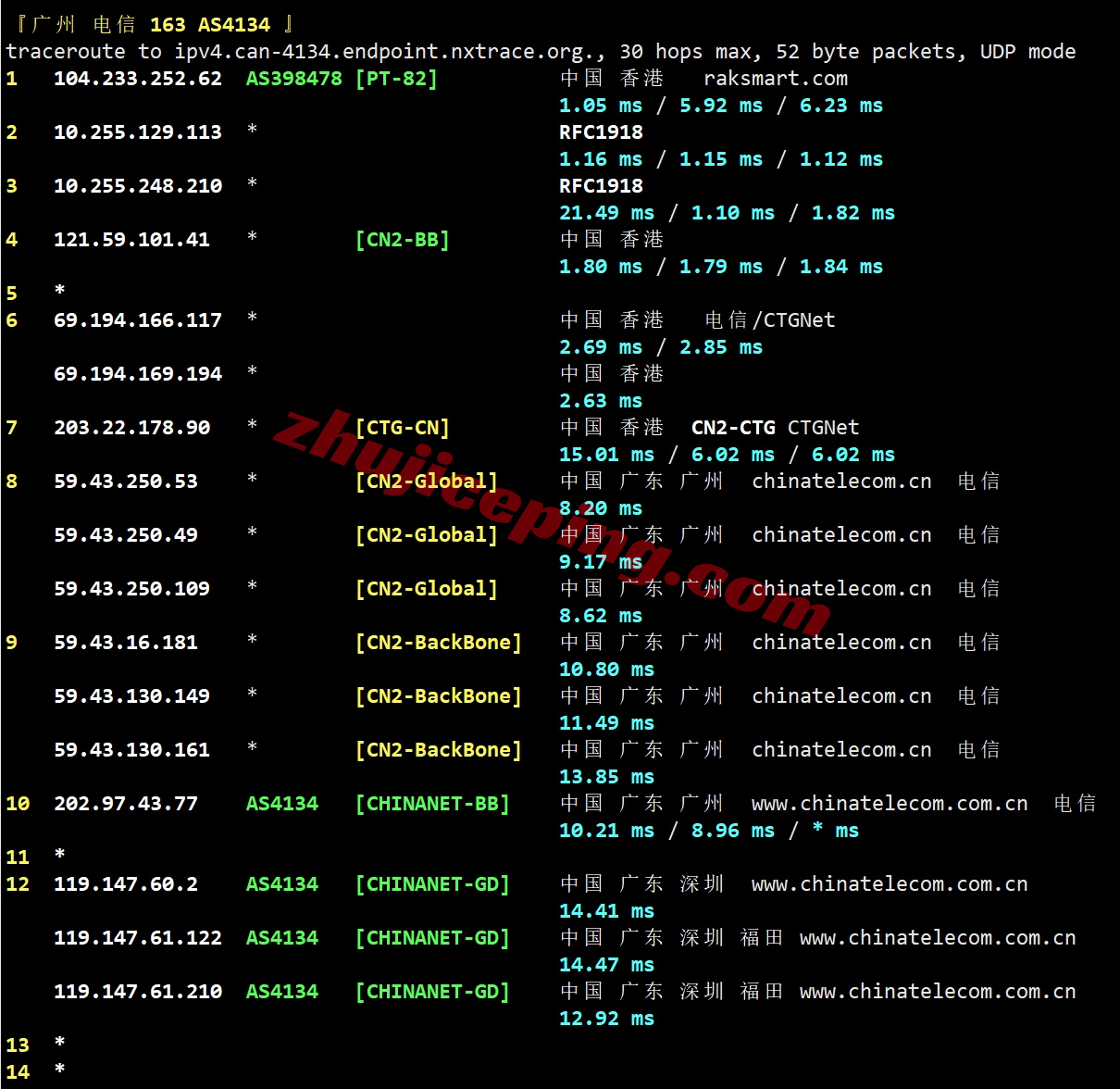Click the IP 10.255.248.210
The height and width of the screenshot is (1089, 1120).
pos(138,186)
